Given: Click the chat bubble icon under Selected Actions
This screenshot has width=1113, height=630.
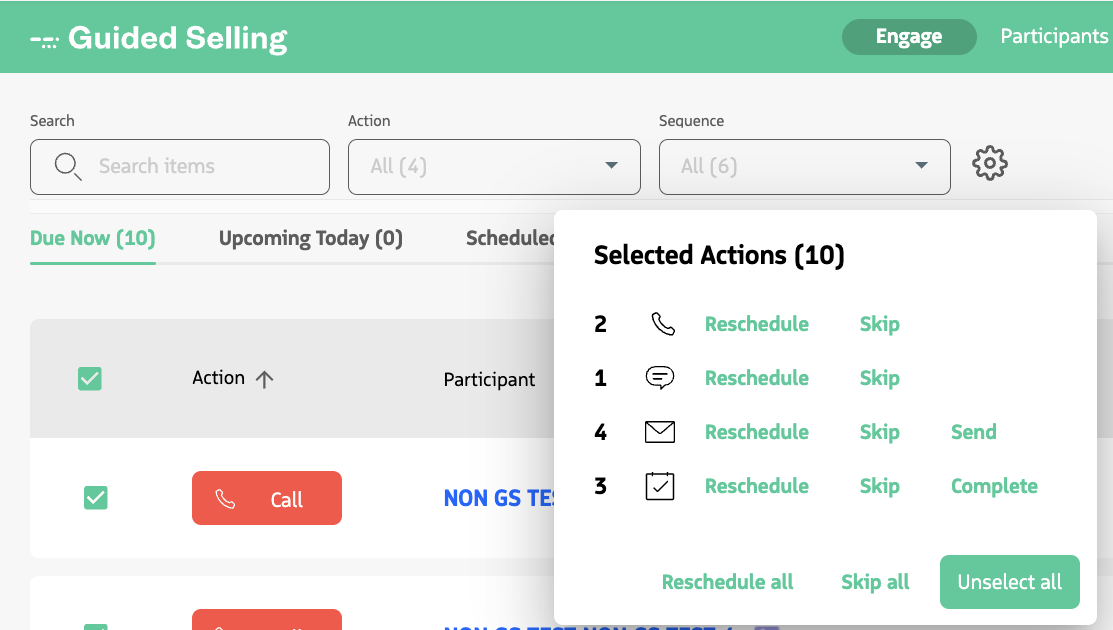Looking at the screenshot, I should (x=660, y=377).
